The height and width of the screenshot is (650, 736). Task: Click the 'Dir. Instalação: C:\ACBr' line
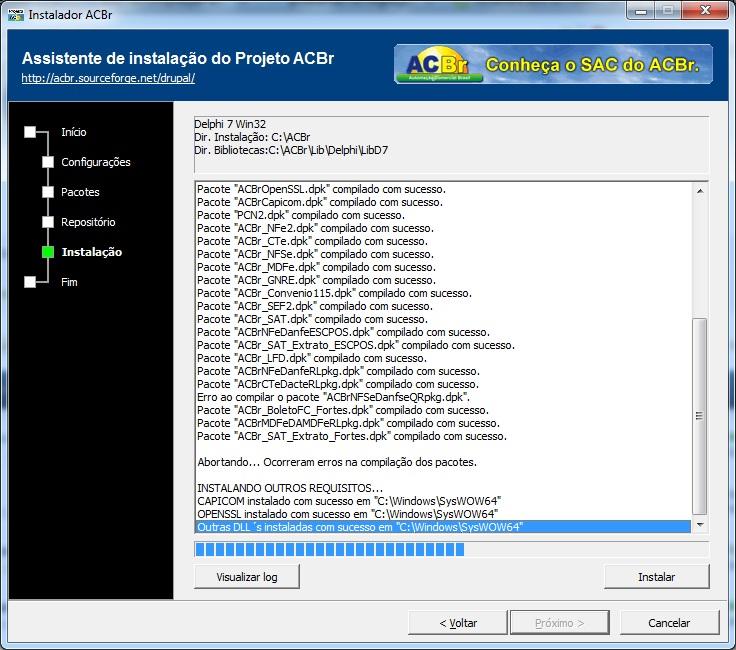(x=252, y=137)
